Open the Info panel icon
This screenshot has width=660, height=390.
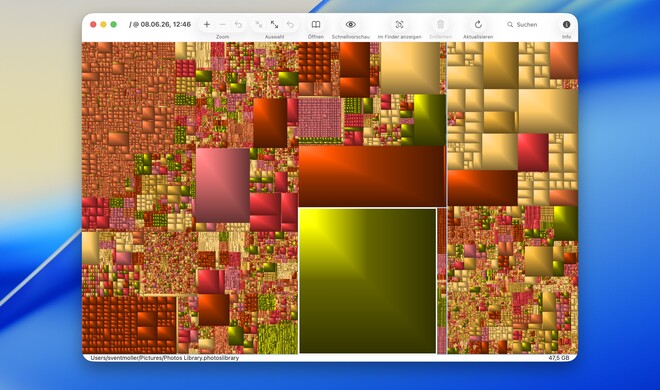tap(567, 25)
